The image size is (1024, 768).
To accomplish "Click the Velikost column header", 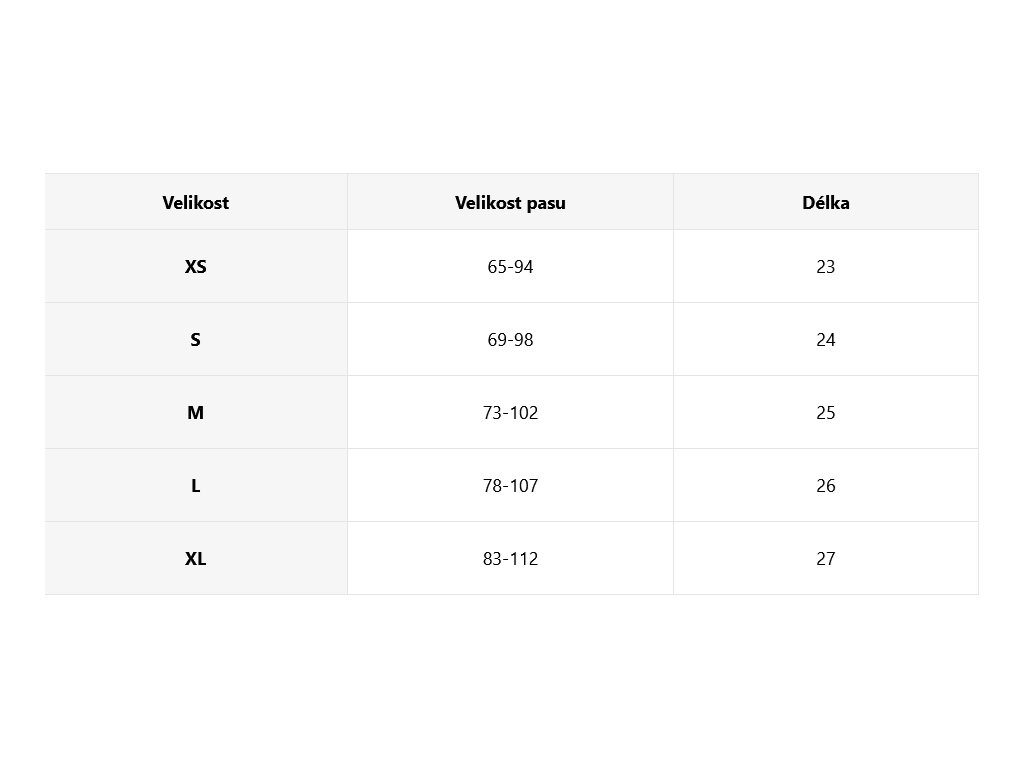I will pyautogui.click(x=196, y=202).
